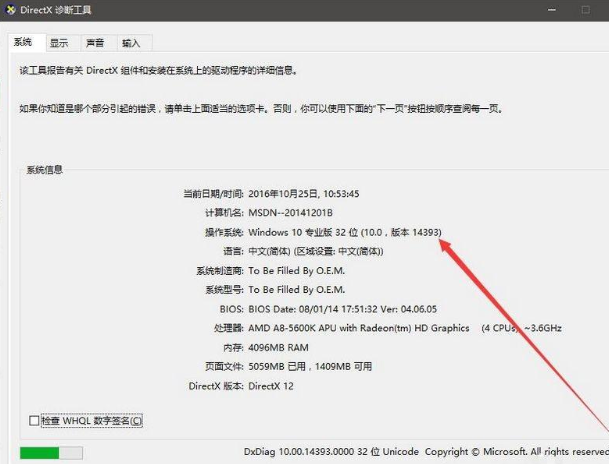Click page file value 5059MB 已用
This screenshot has width=609, height=464.
(310, 367)
